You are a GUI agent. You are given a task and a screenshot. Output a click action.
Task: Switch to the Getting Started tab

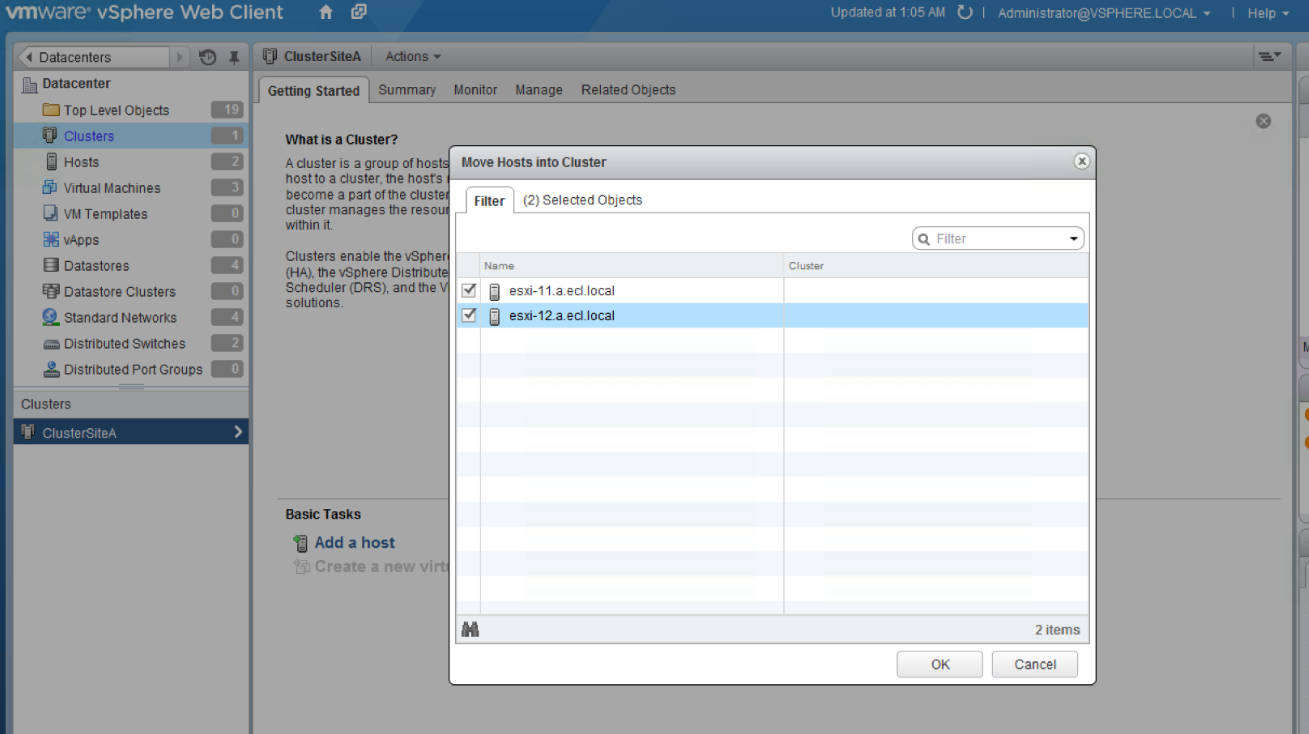click(313, 90)
